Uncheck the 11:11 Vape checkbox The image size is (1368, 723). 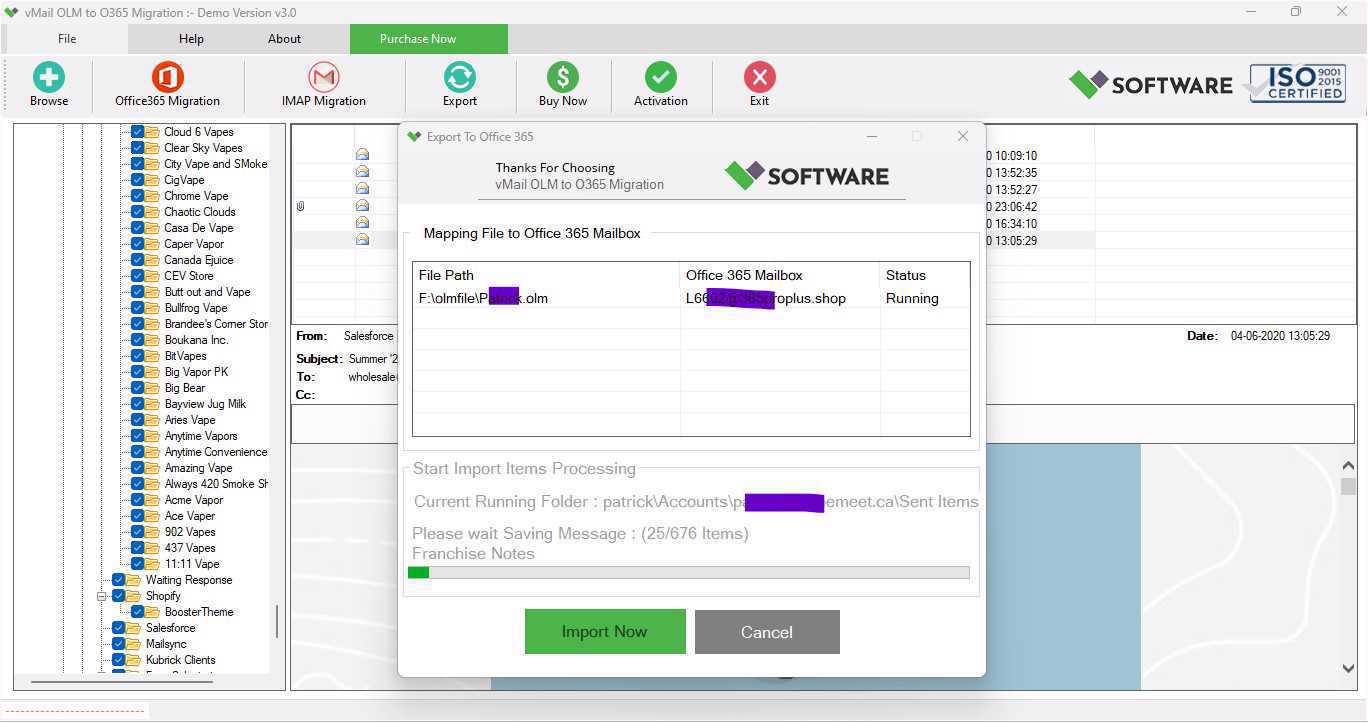138,564
